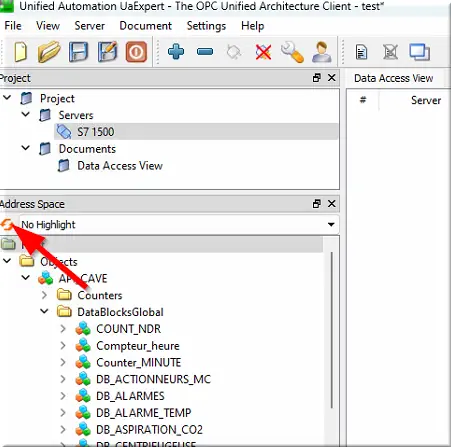The width and height of the screenshot is (451, 447).
Task: Open server properties wrench icon
Action: pos(292,52)
